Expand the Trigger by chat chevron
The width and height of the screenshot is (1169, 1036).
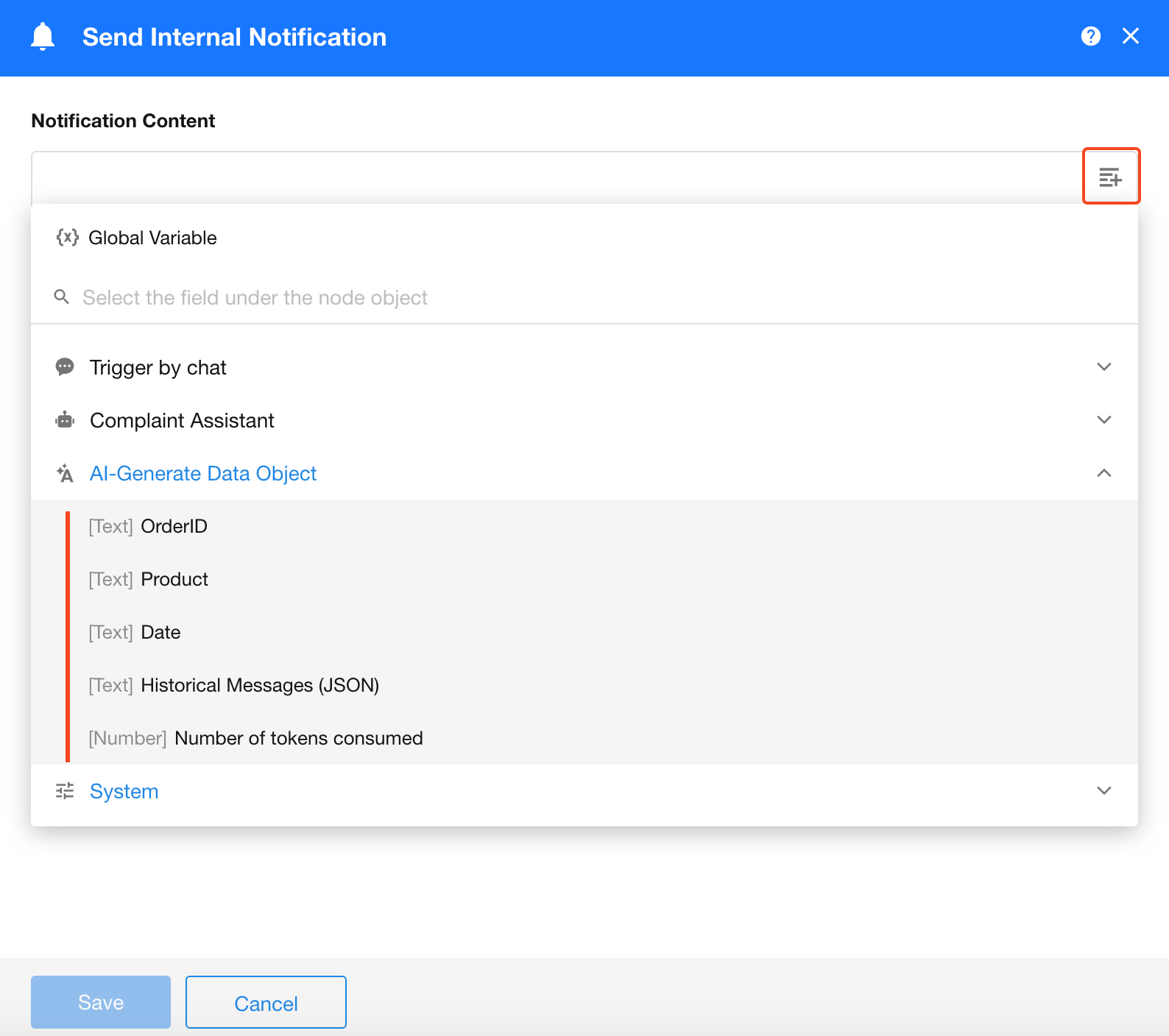1103,367
